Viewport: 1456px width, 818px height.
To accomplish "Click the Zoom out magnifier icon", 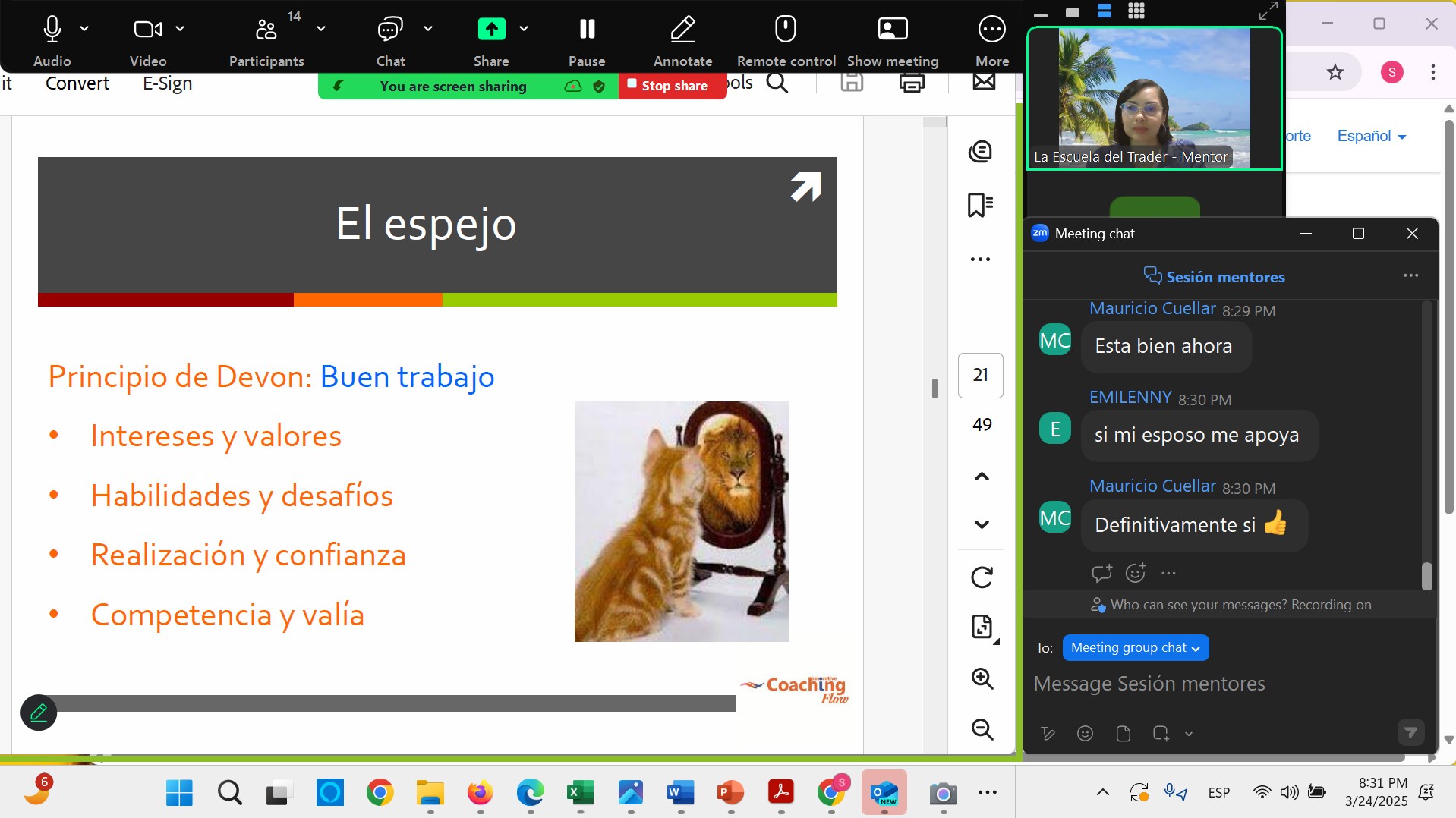I will (982, 729).
